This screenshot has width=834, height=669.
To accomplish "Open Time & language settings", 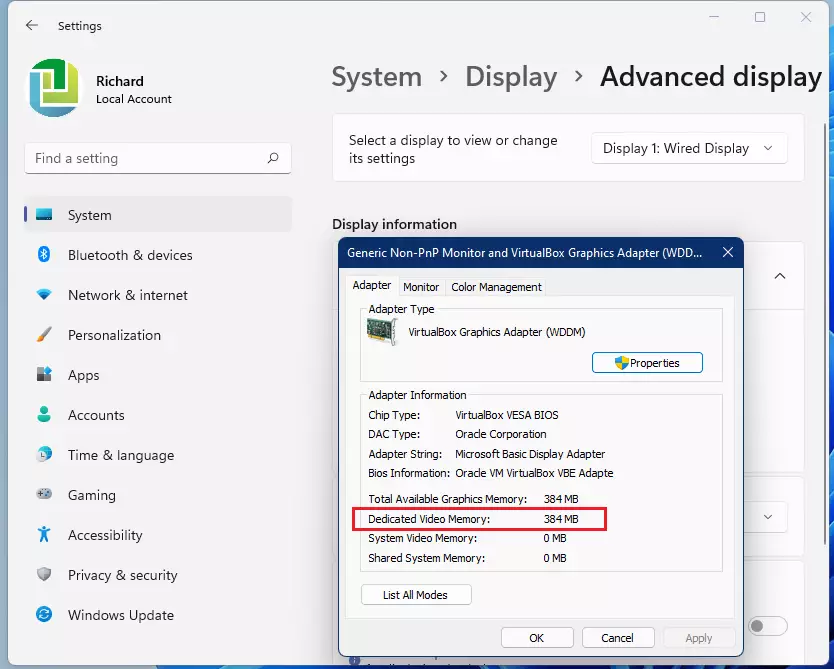I will [158, 455].
